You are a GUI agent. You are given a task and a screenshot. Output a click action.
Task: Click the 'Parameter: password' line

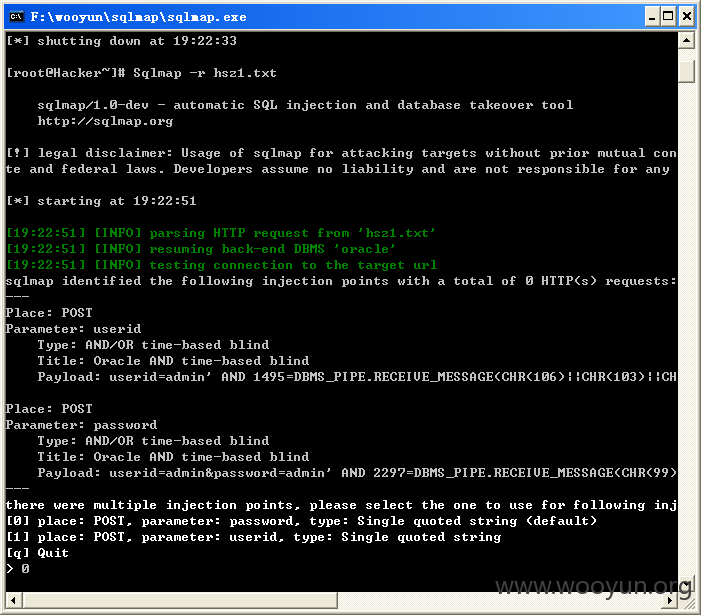pos(81,425)
